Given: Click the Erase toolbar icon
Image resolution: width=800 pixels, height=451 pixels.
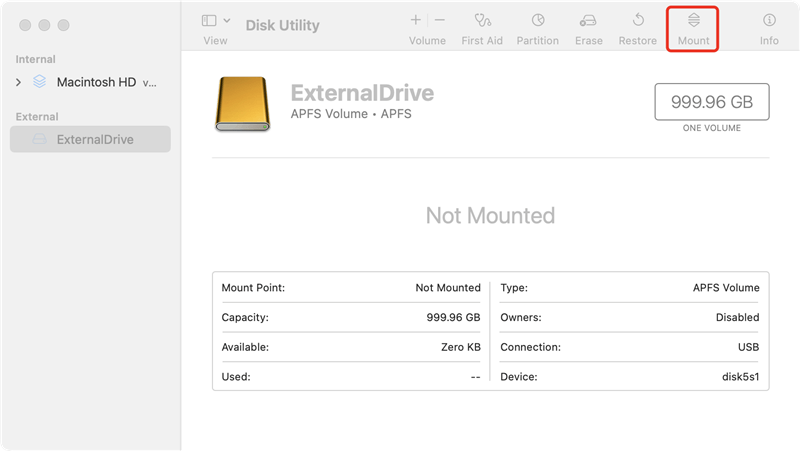Looking at the screenshot, I should [588, 21].
